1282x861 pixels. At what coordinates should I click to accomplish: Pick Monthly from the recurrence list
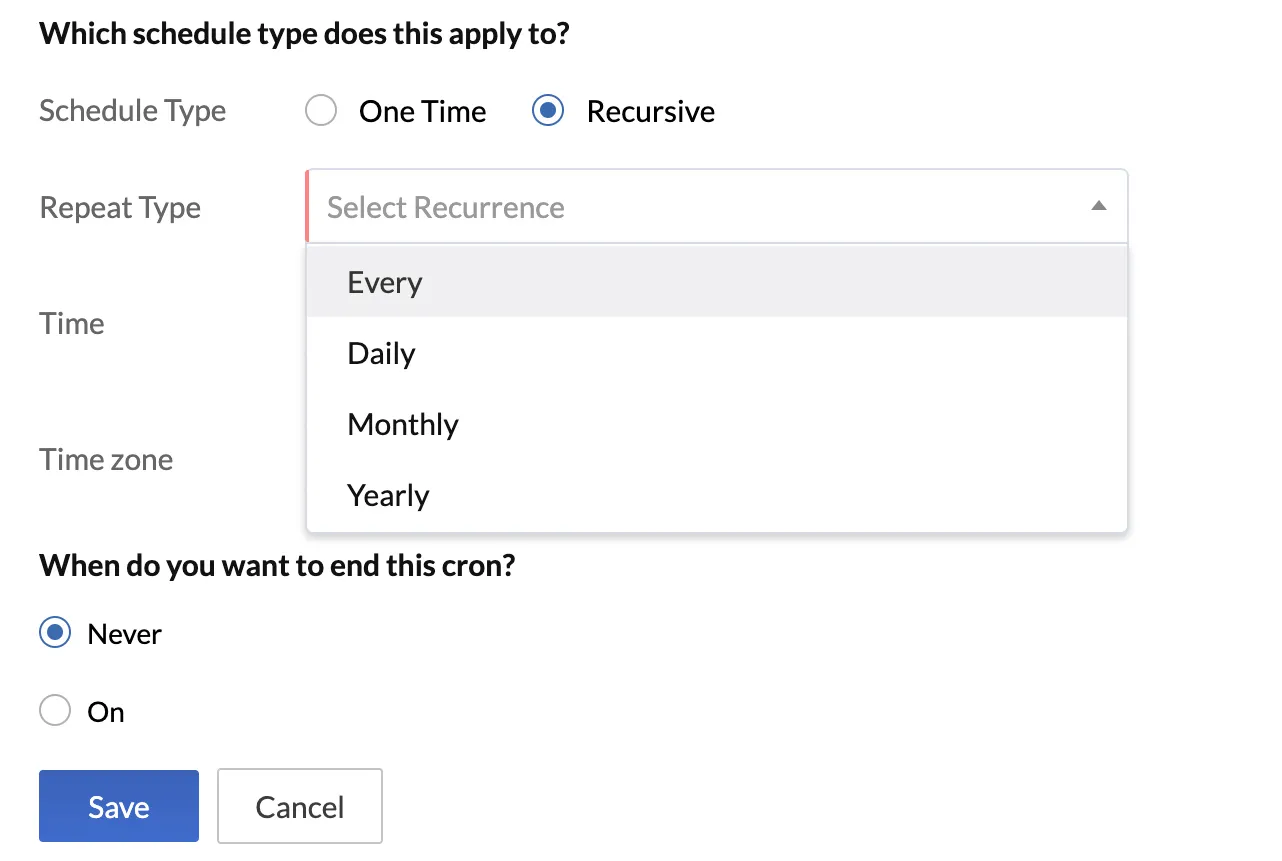(x=717, y=424)
